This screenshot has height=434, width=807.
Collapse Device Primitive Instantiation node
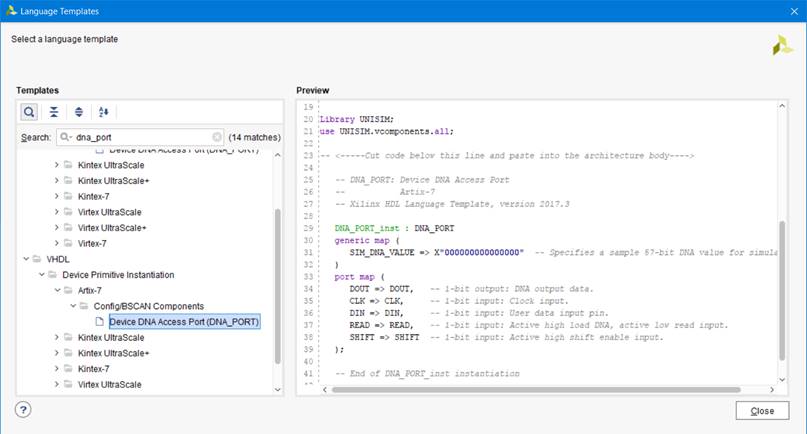41,275
